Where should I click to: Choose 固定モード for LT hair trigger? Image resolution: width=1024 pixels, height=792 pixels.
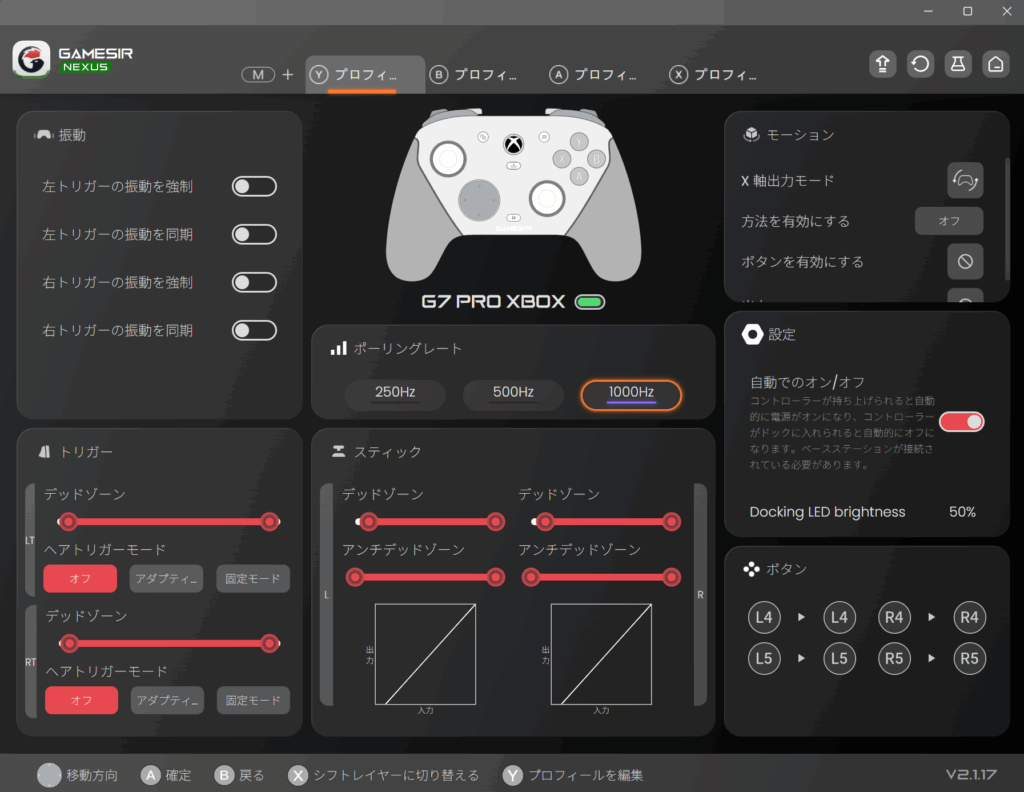tap(253, 578)
